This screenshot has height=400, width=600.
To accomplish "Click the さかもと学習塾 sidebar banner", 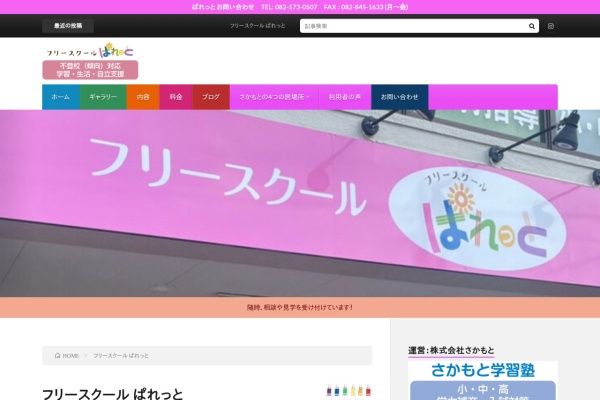I will click(x=483, y=380).
